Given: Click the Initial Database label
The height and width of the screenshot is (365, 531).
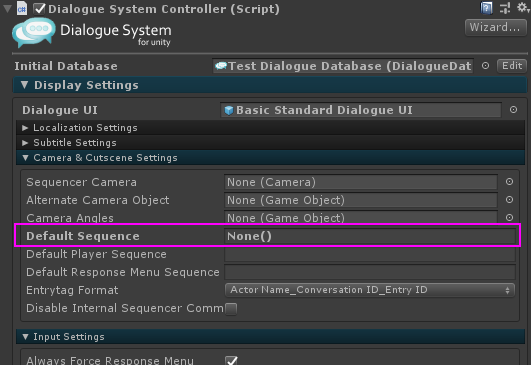Looking at the screenshot, I should [x=66, y=66].
